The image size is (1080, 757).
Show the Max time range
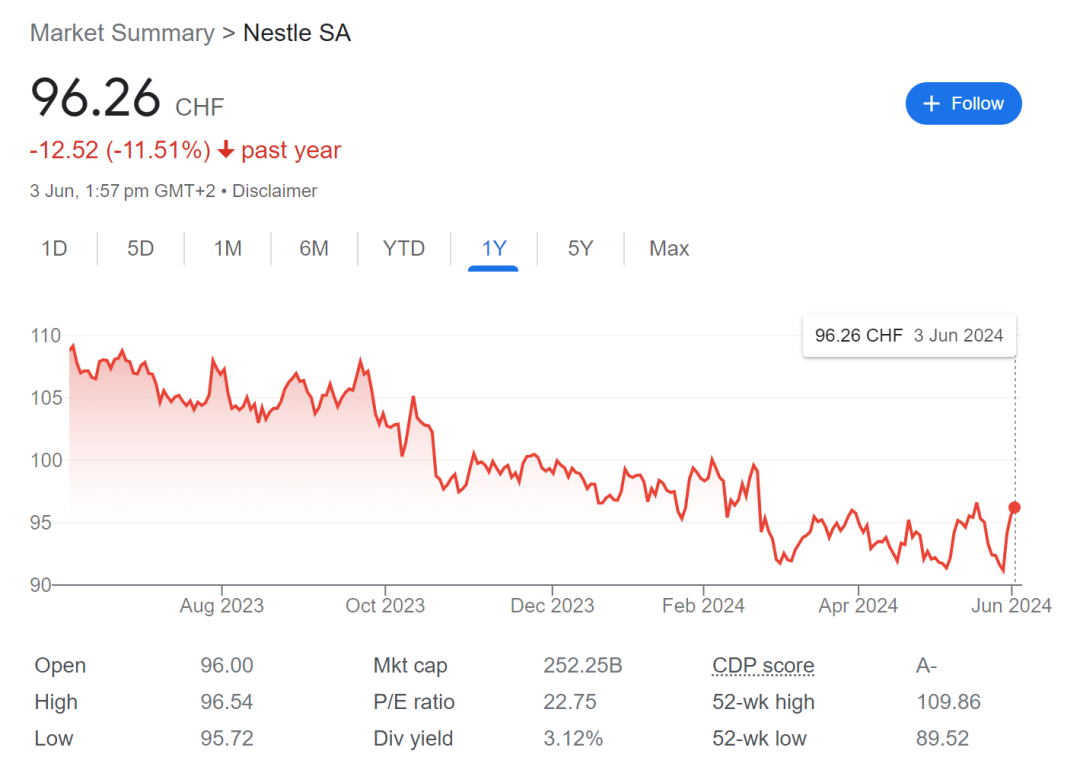click(x=669, y=249)
